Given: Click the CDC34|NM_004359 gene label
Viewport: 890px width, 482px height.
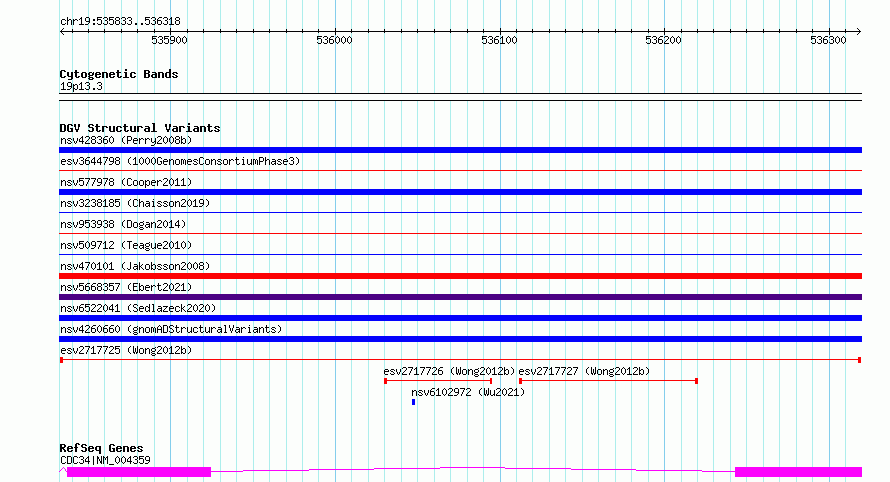Looking at the screenshot, I should (x=105, y=460).
